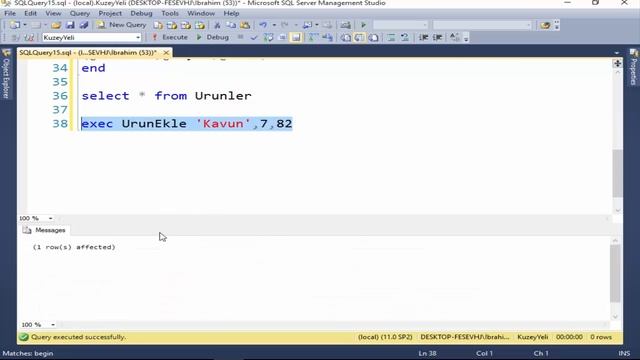Open Query Options icon

282,38
